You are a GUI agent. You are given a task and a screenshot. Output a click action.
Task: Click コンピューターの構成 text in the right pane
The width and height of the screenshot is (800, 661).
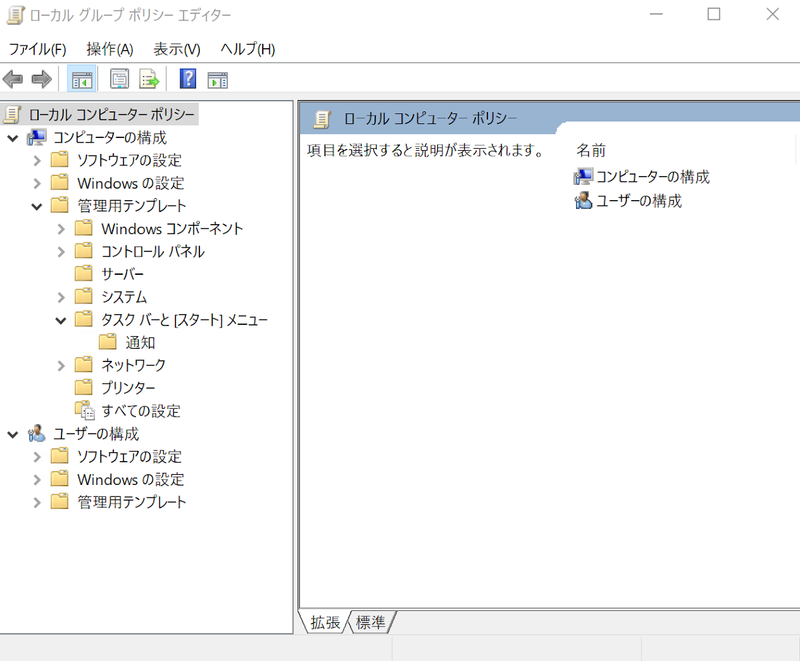coord(653,176)
